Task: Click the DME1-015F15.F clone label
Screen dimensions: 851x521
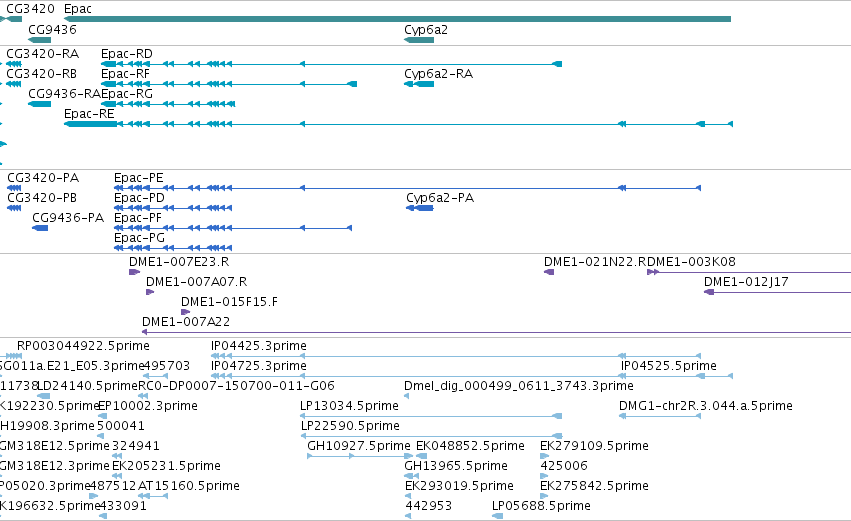Action: pyautogui.click(x=229, y=302)
